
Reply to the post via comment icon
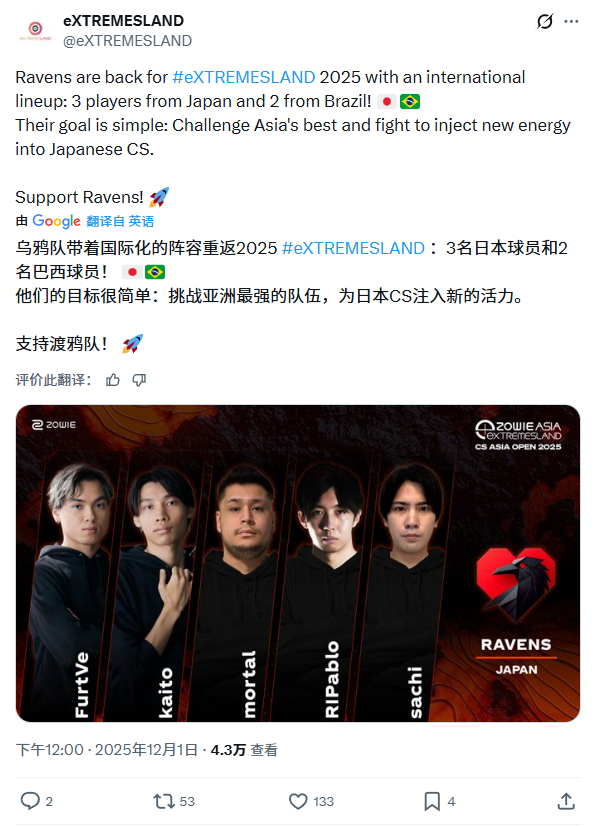pos(30,801)
